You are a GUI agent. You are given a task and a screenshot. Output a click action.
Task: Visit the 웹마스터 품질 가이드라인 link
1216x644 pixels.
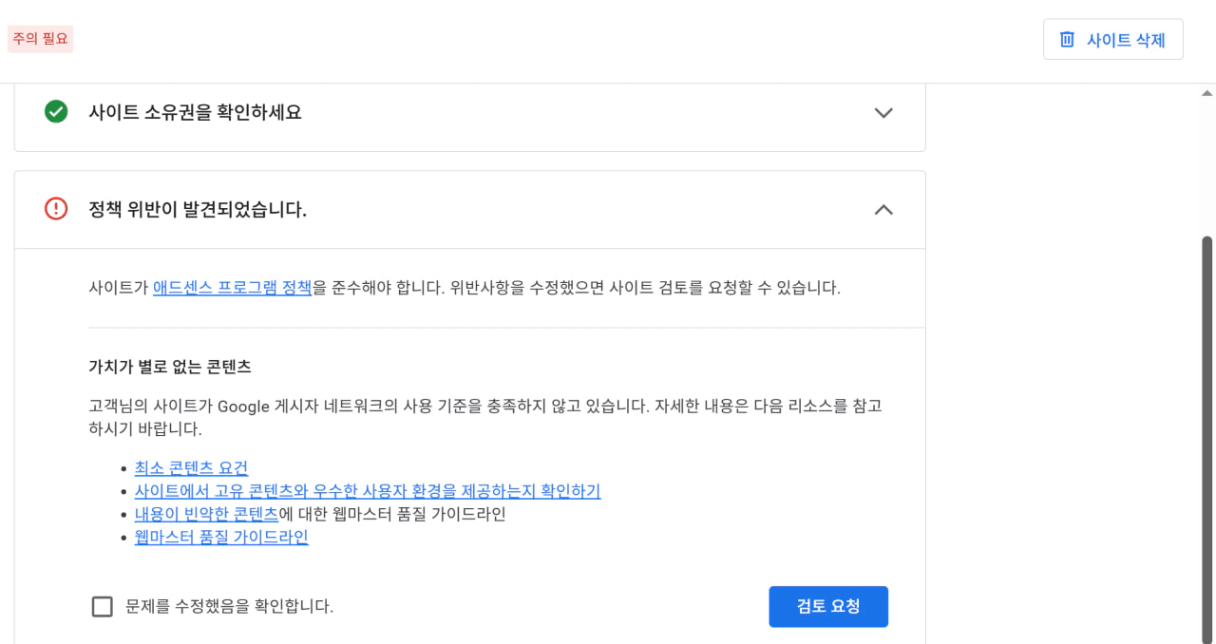pyautogui.click(x=221, y=537)
